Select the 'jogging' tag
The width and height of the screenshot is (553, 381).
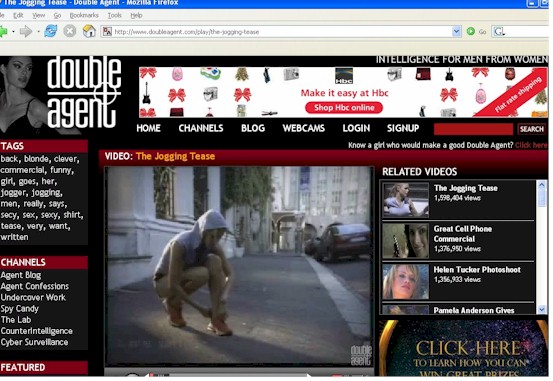click(x=46, y=193)
